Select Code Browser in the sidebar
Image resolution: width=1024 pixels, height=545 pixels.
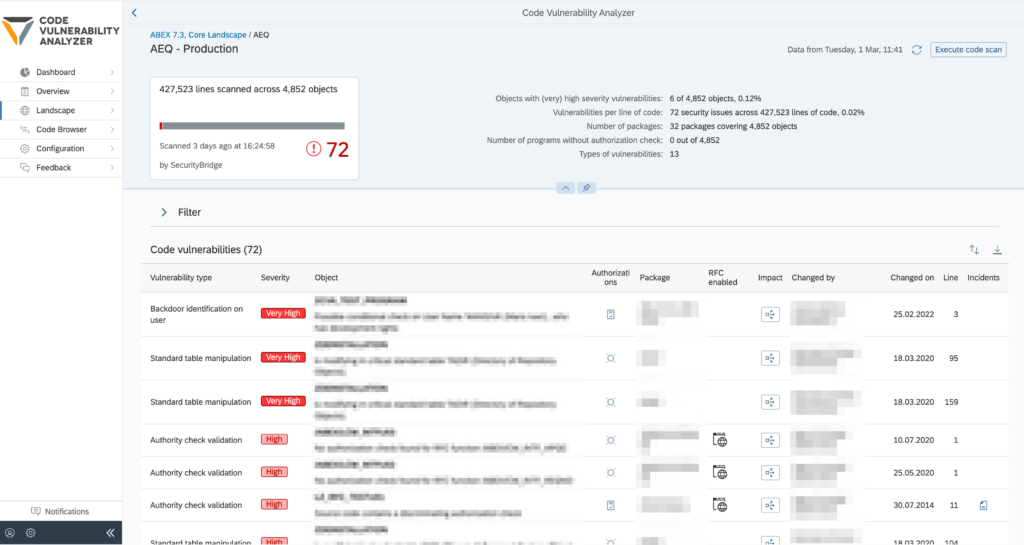coord(61,130)
